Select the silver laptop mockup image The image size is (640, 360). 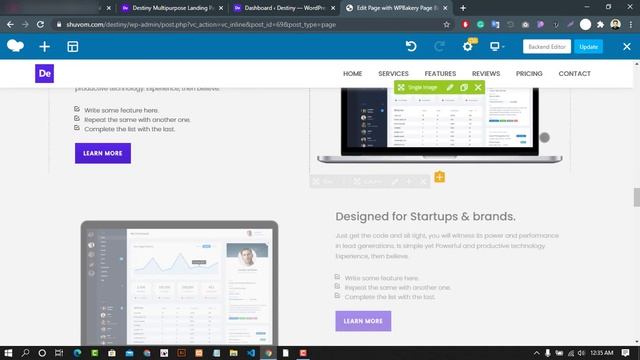tap(440, 126)
